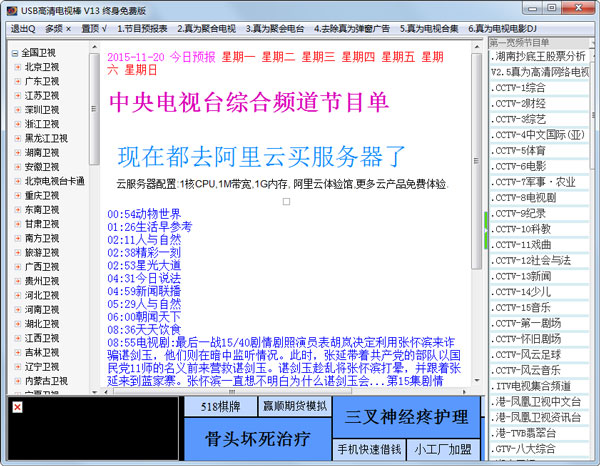Open 4.去除真为弹窗广告 menu
This screenshot has height=466, width=600.
pyautogui.click(x=352, y=29)
